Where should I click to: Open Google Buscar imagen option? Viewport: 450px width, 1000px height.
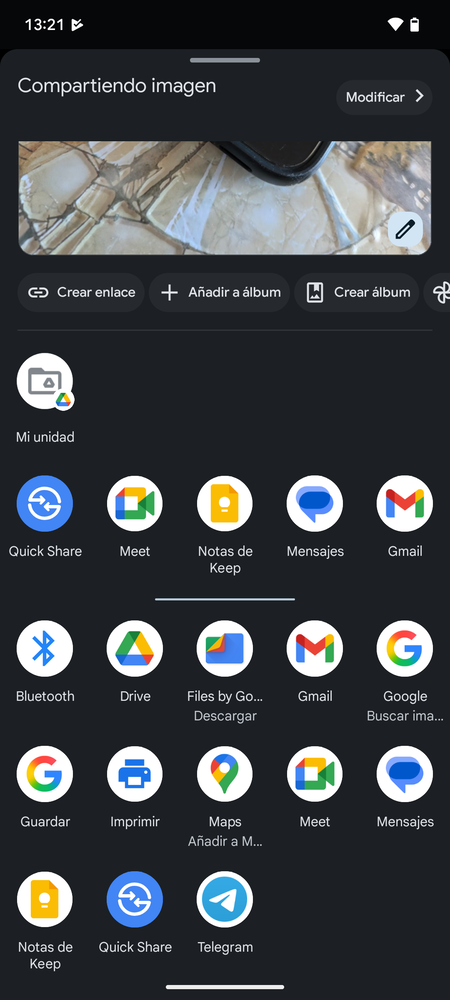(405, 649)
